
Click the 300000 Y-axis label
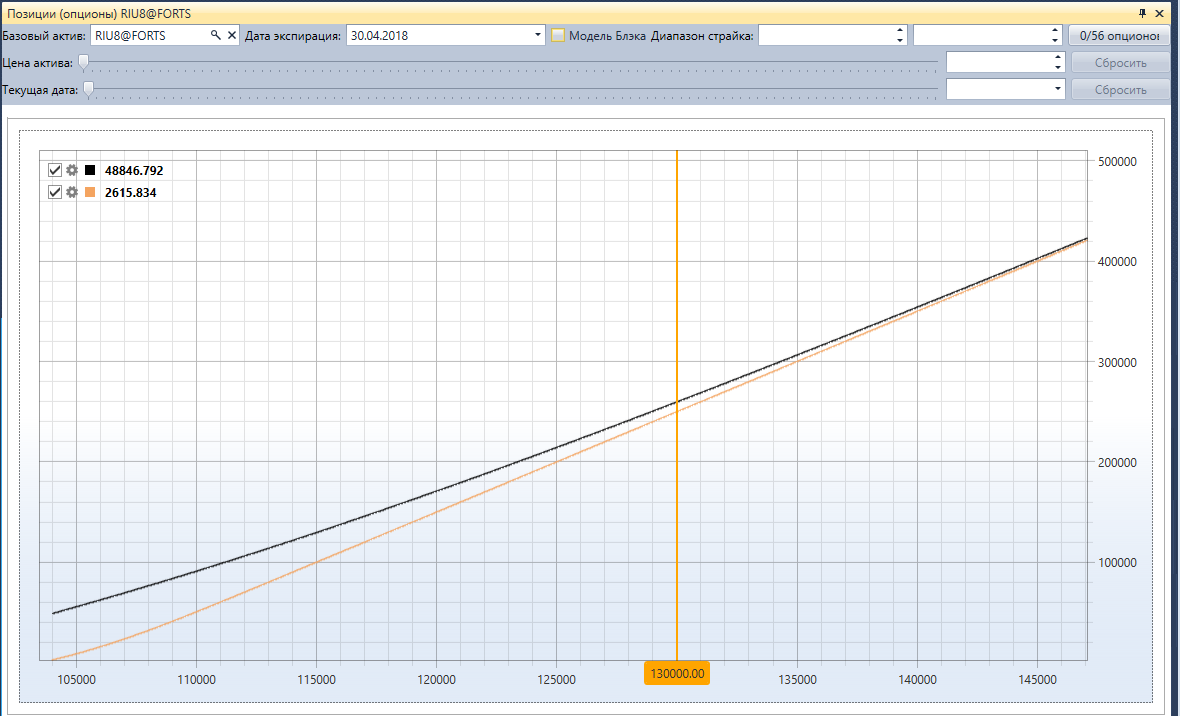pyautogui.click(x=1118, y=362)
